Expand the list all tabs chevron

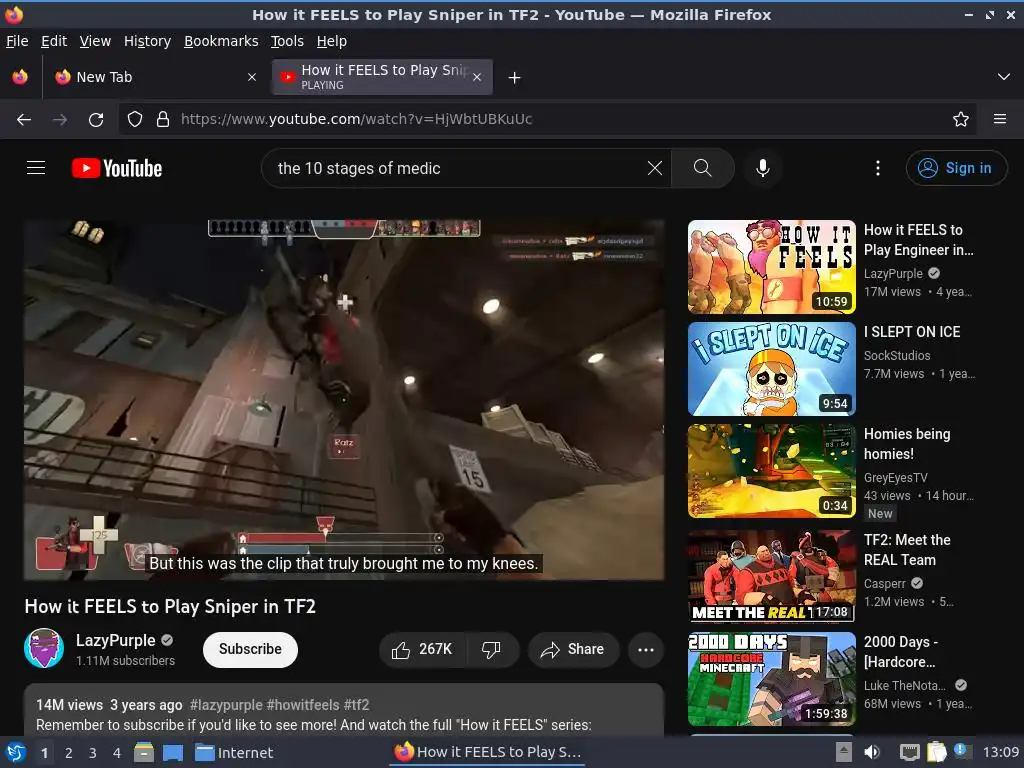1004,77
